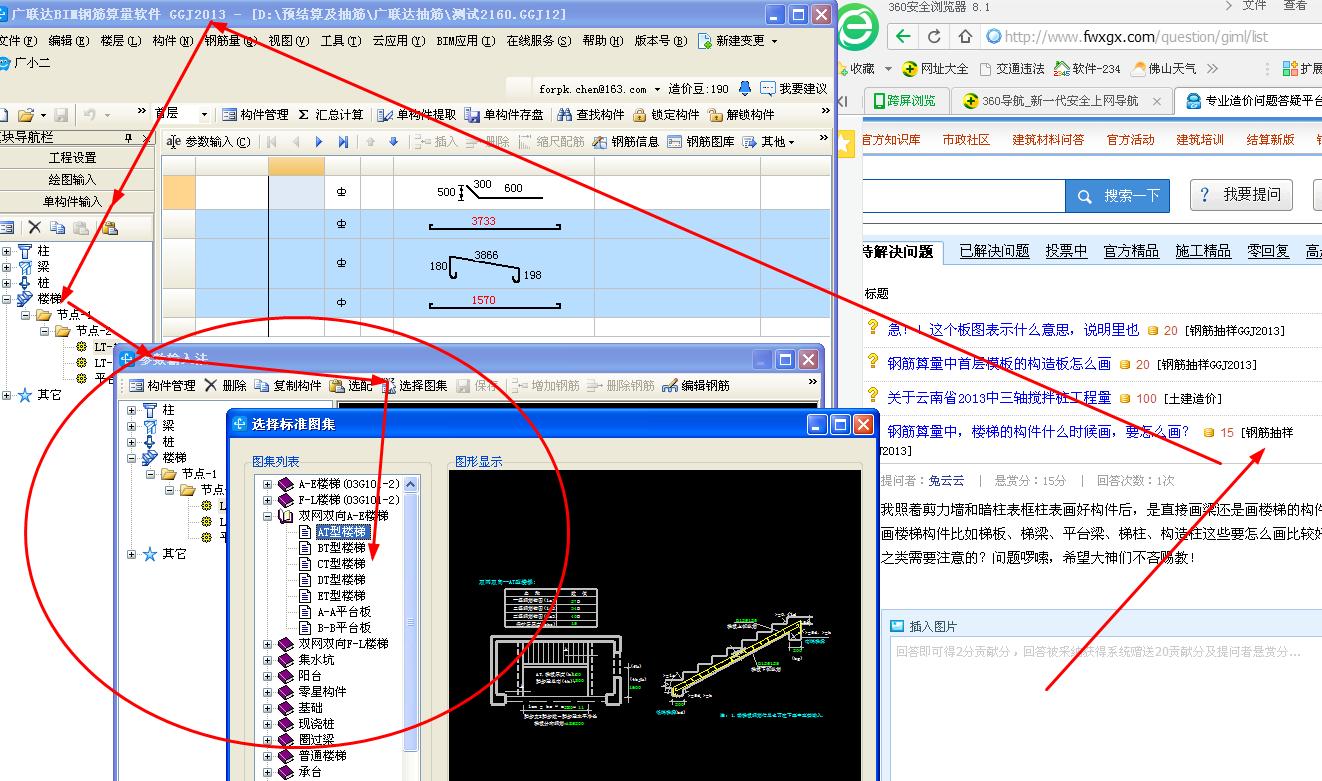Screen dimensions: 1322x781
Task: Select BT型楼梯 in atlas list
Action: point(341,548)
